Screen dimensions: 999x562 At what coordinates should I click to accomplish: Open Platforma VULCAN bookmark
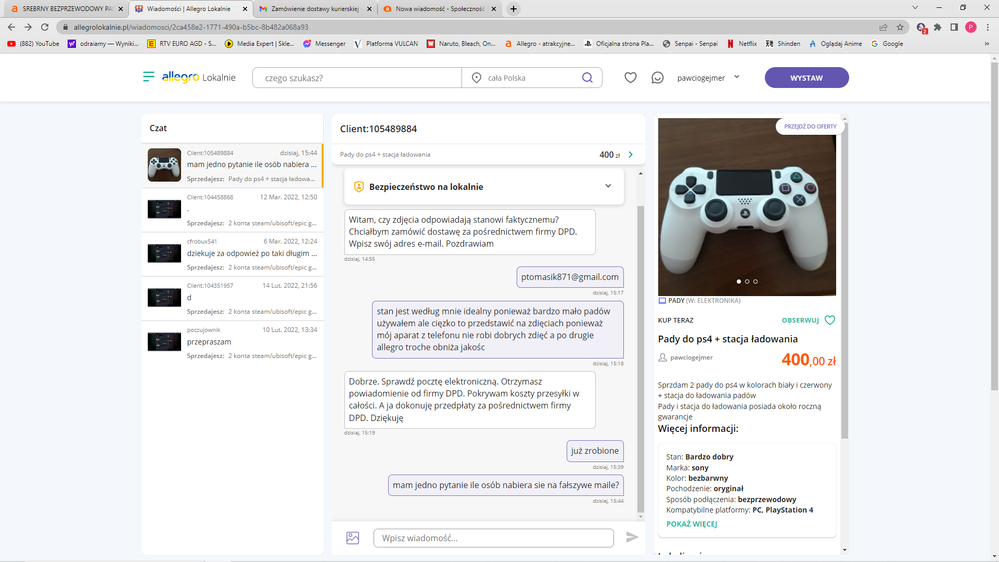(386, 44)
